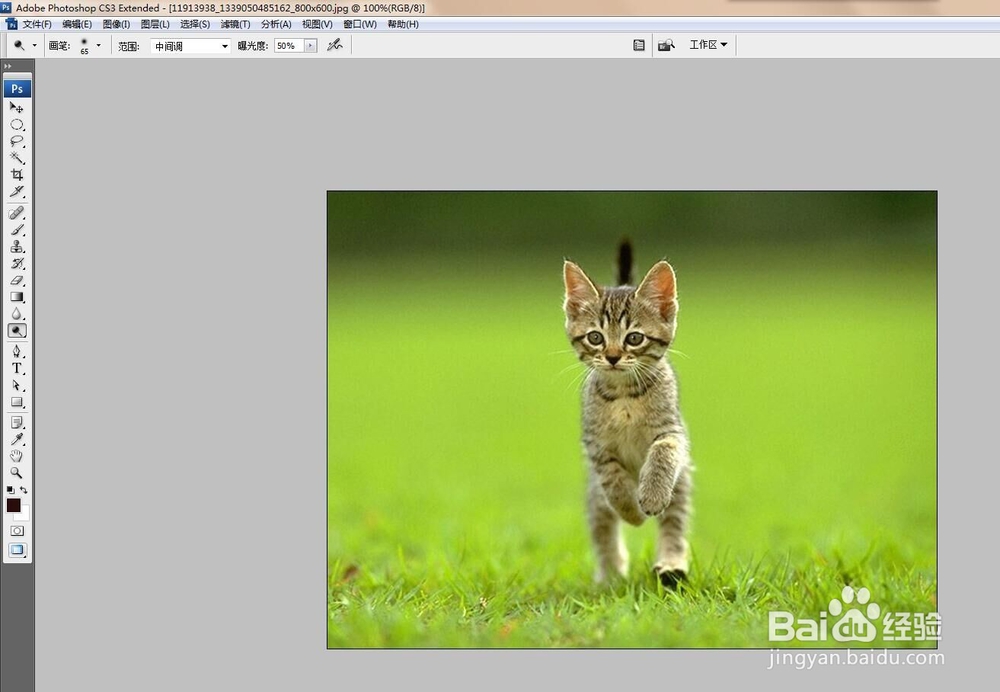Open the 选择(S) menu
Screen dimensions: 1000x692
coord(195,24)
